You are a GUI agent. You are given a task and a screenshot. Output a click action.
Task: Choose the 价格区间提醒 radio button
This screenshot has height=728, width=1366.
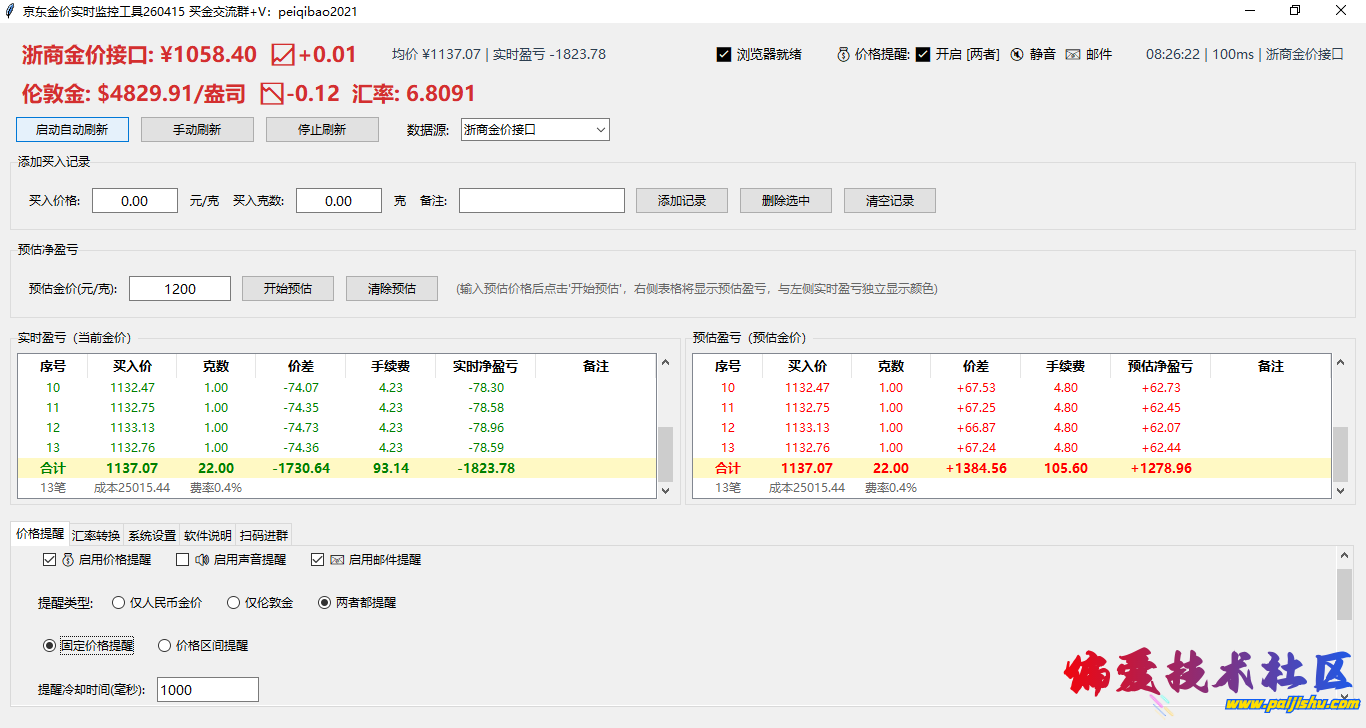[165, 646]
